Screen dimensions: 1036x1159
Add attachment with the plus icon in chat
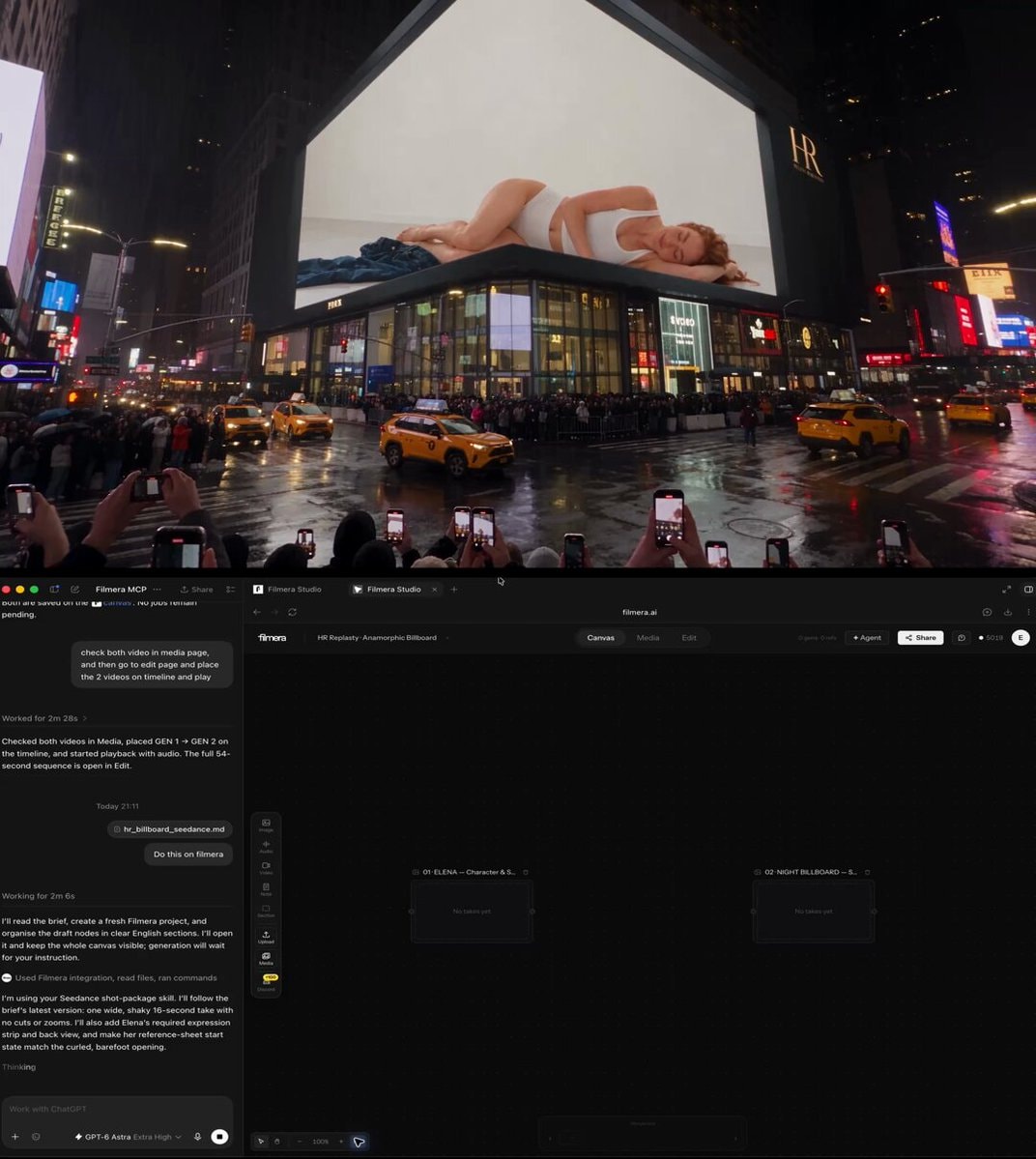pos(14,1137)
